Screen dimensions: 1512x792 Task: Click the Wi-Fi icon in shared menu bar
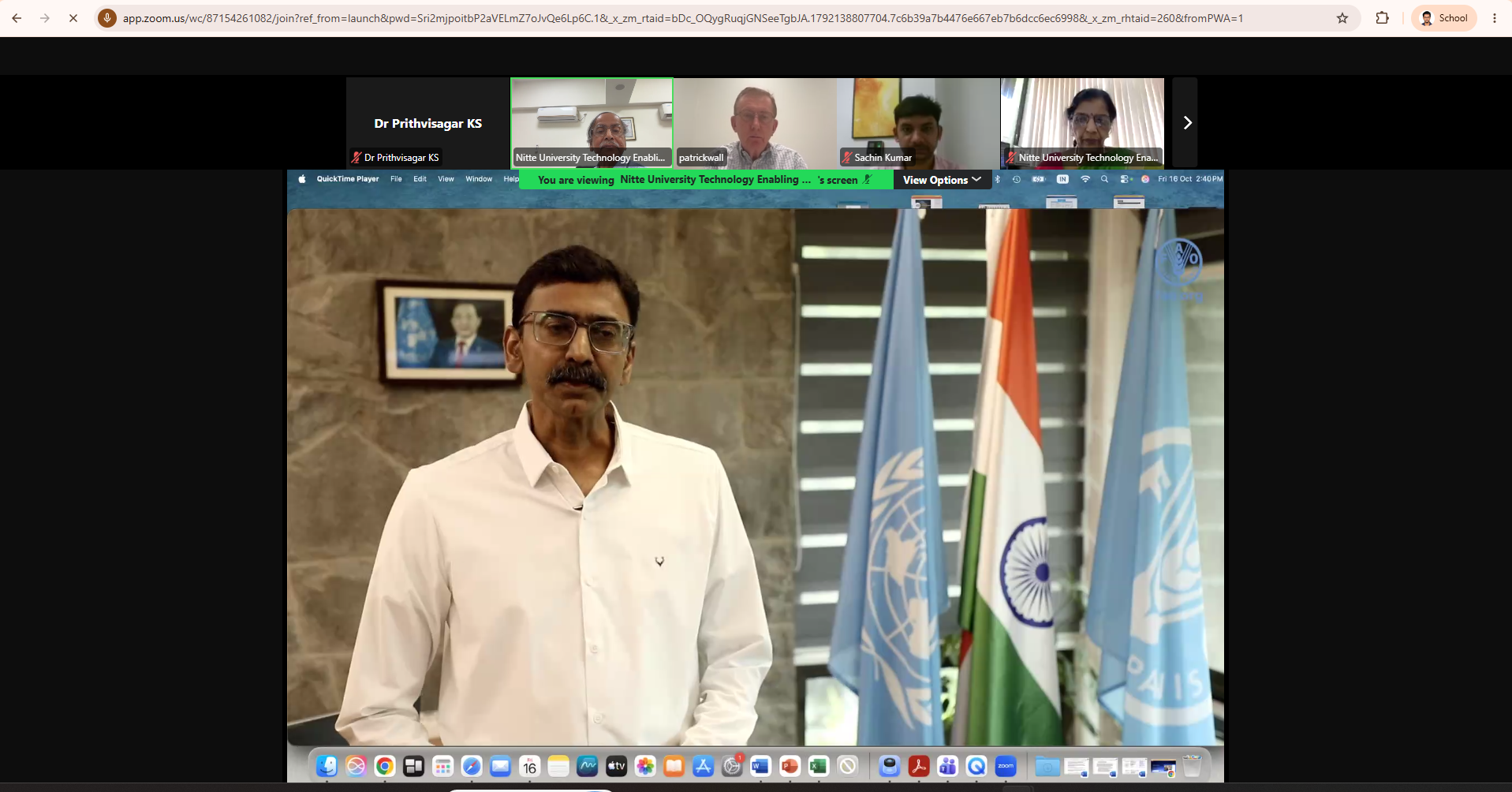(1085, 179)
